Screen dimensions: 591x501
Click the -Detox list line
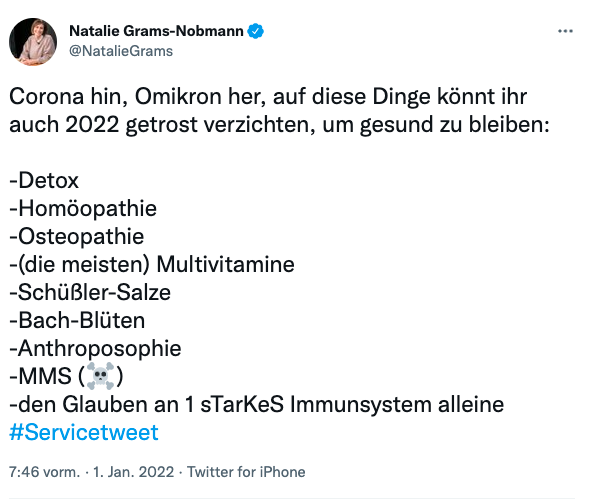click(44, 180)
